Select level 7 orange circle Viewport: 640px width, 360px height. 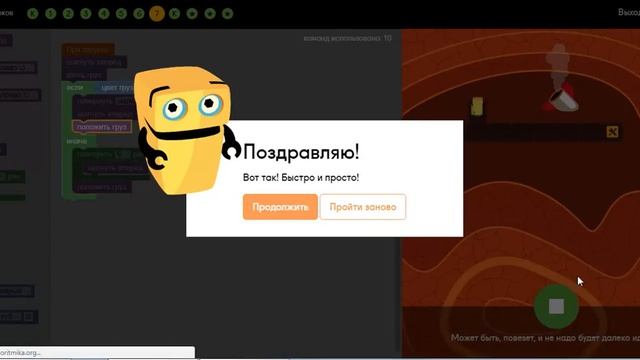[157, 13]
